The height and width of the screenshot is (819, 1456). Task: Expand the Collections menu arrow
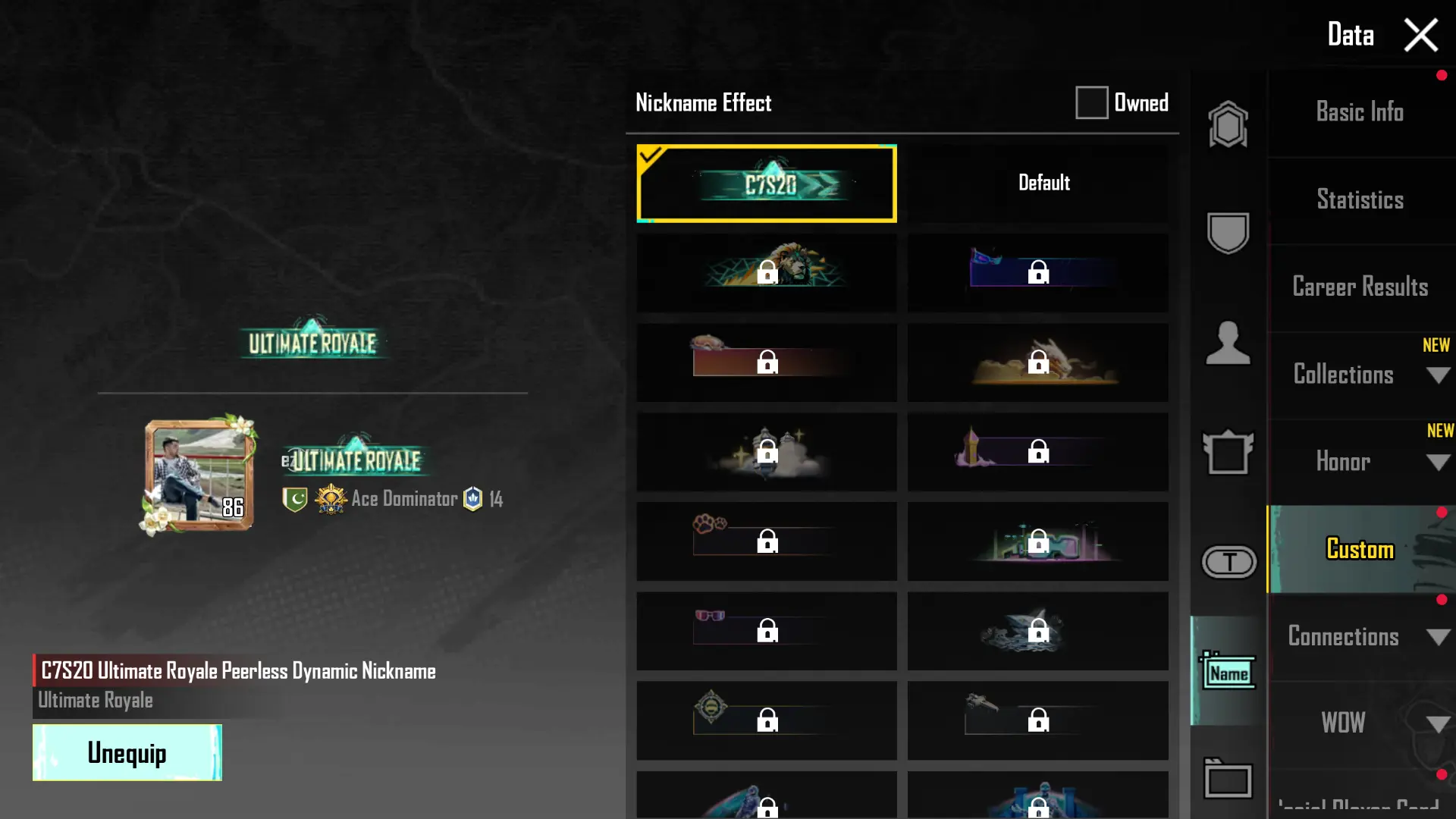tap(1438, 375)
